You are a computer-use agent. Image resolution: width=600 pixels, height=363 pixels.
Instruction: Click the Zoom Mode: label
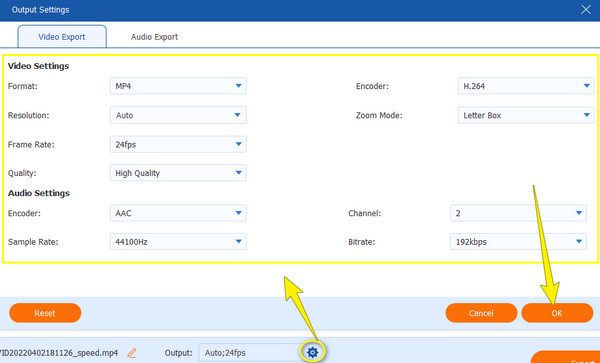pyautogui.click(x=379, y=115)
